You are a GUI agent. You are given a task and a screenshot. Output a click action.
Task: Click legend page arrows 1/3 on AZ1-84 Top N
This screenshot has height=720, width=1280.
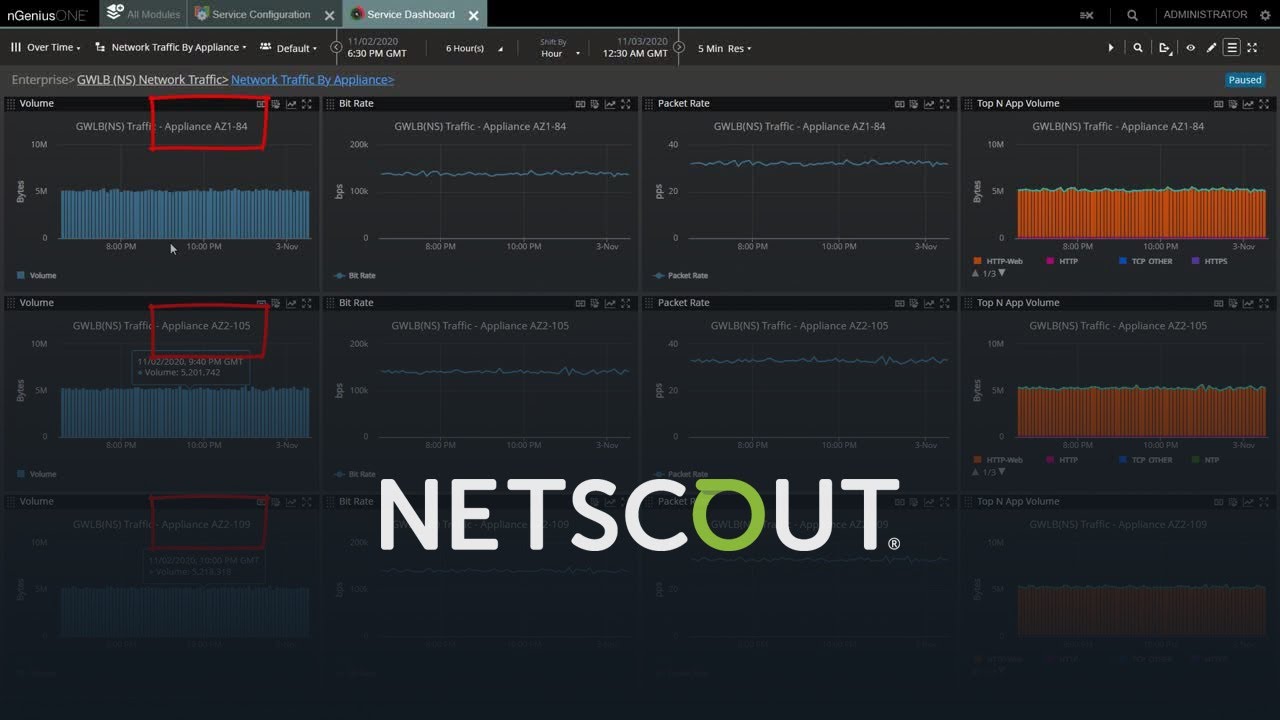[x=988, y=273]
